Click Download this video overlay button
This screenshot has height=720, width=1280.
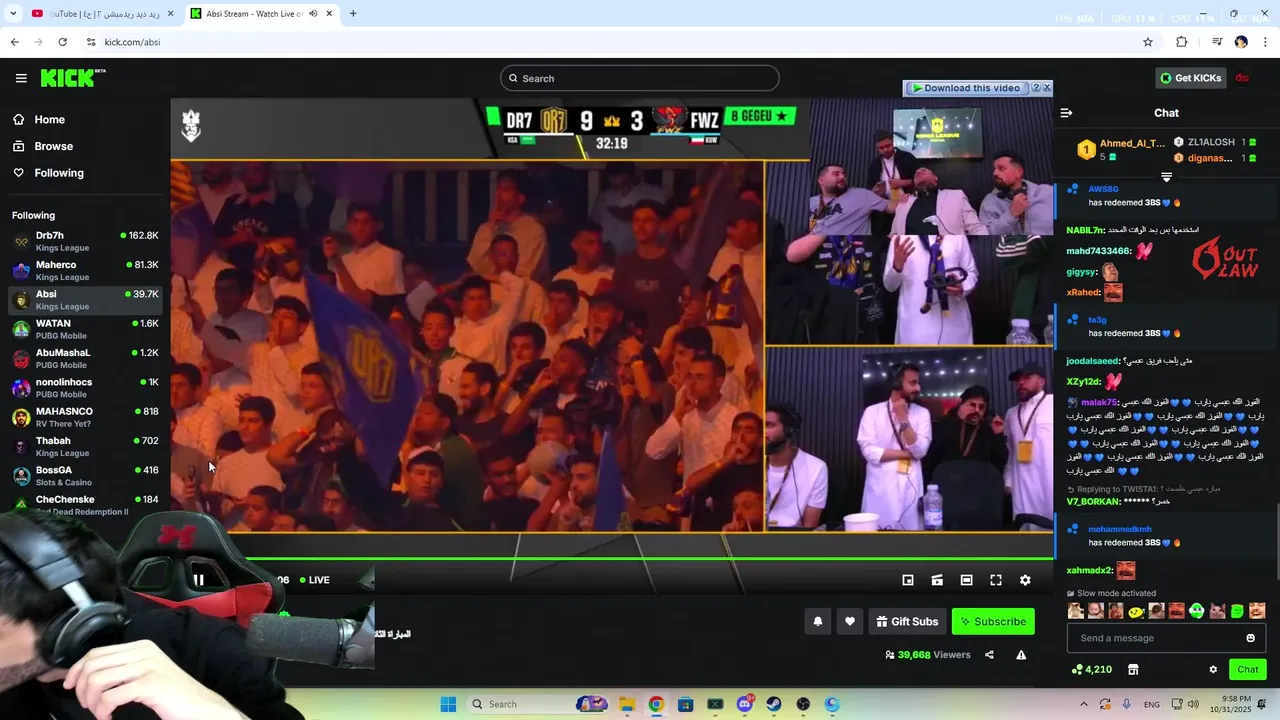click(x=965, y=88)
